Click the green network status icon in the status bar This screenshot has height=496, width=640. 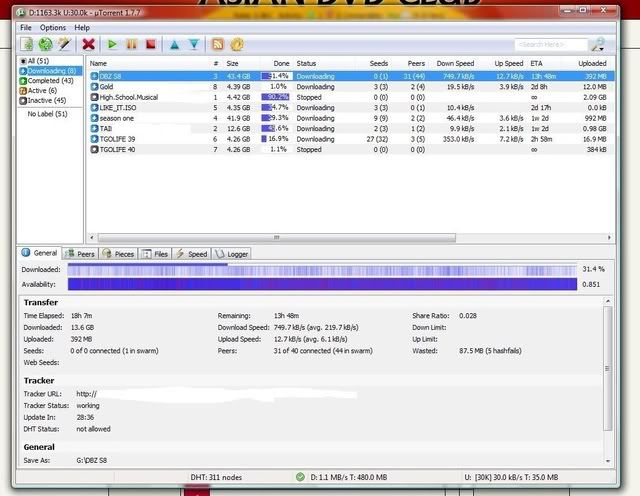point(300,477)
